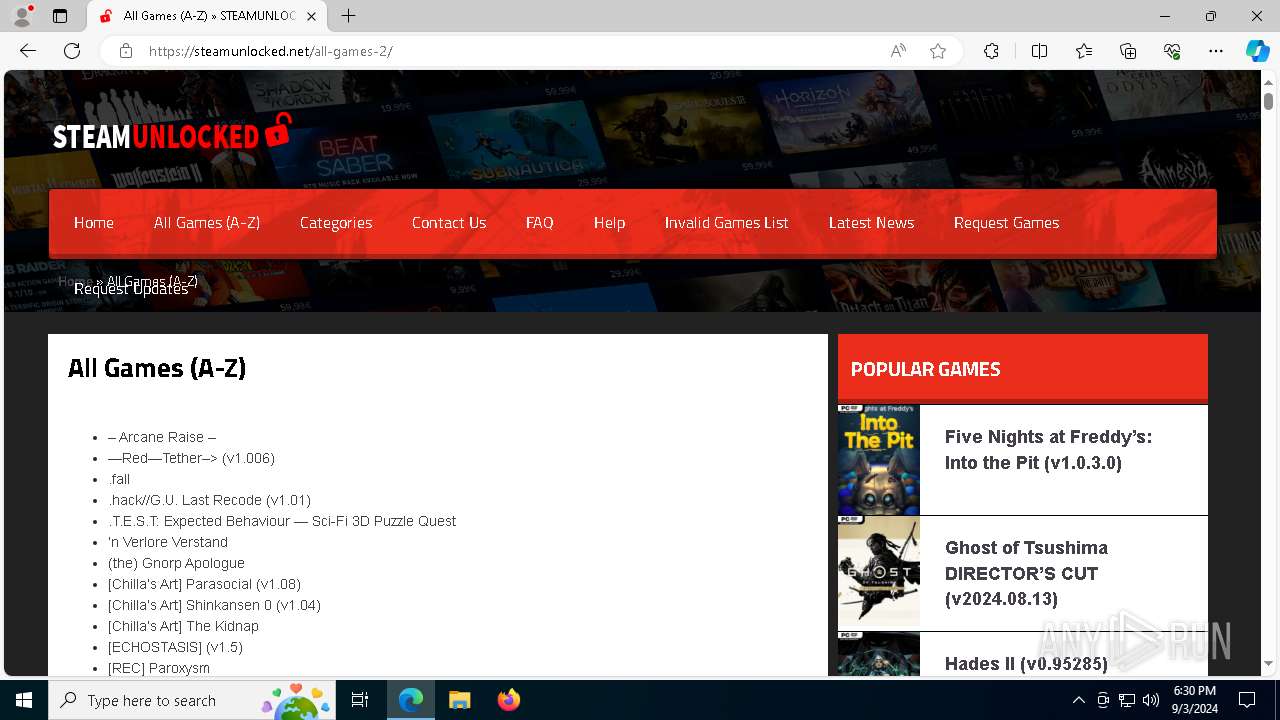The height and width of the screenshot is (720, 1280).
Task: Open "'n Verlore Verstand" link
Action: point(168,542)
